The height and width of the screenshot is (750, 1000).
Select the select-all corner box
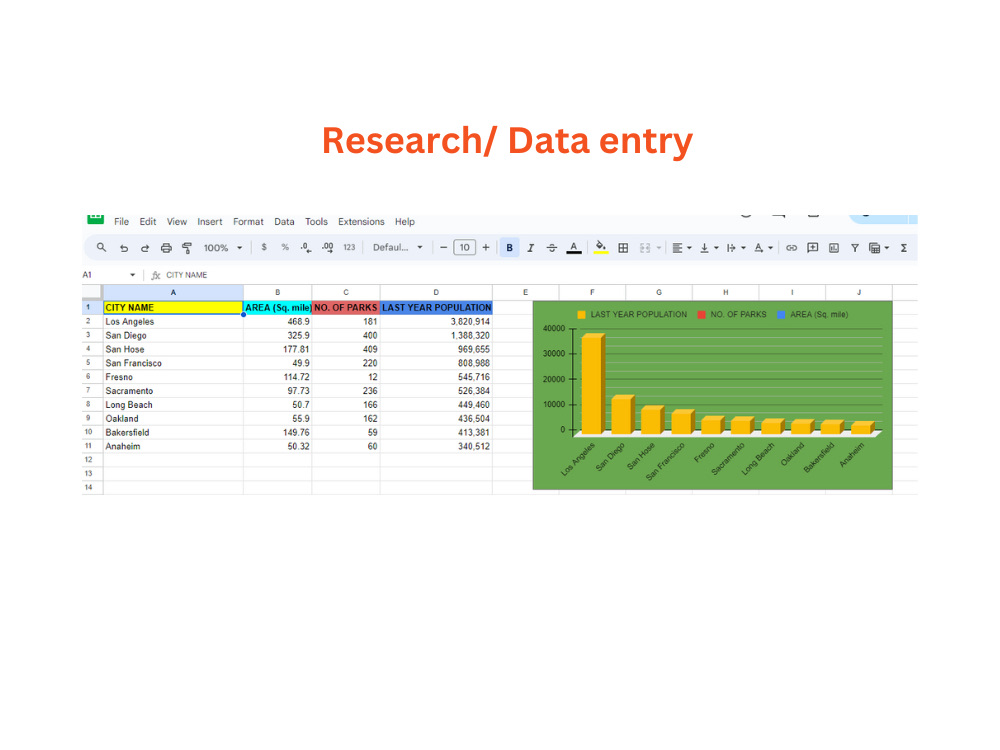tap(92, 292)
